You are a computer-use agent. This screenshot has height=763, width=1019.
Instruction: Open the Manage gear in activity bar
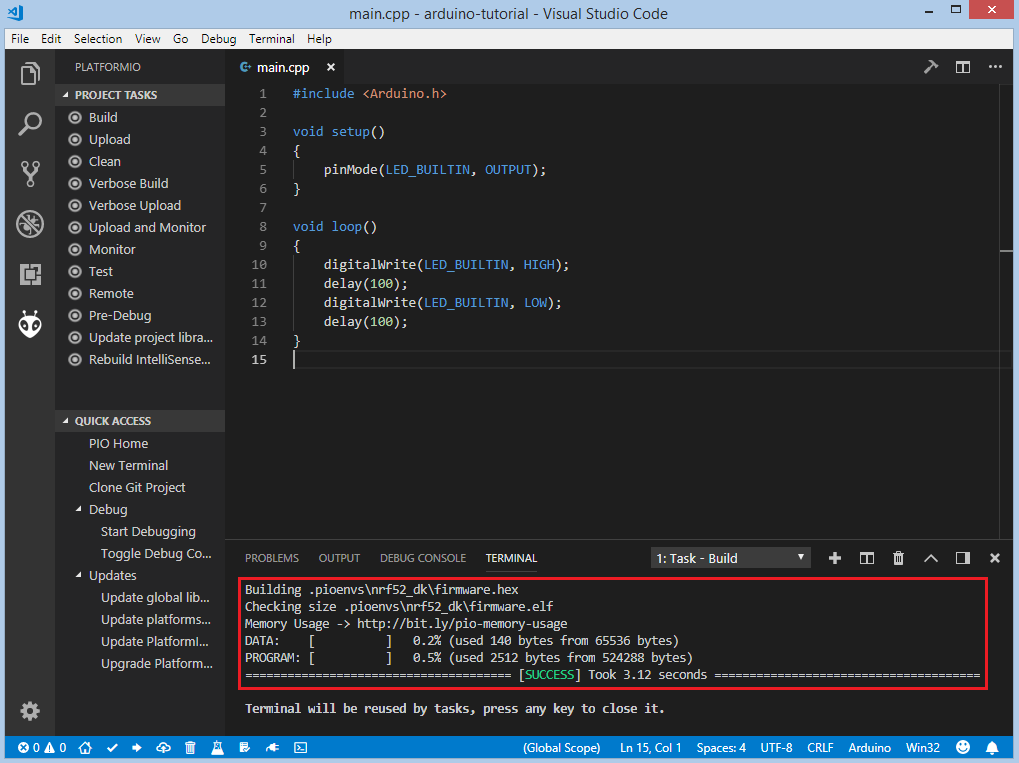pyautogui.click(x=30, y=711)
